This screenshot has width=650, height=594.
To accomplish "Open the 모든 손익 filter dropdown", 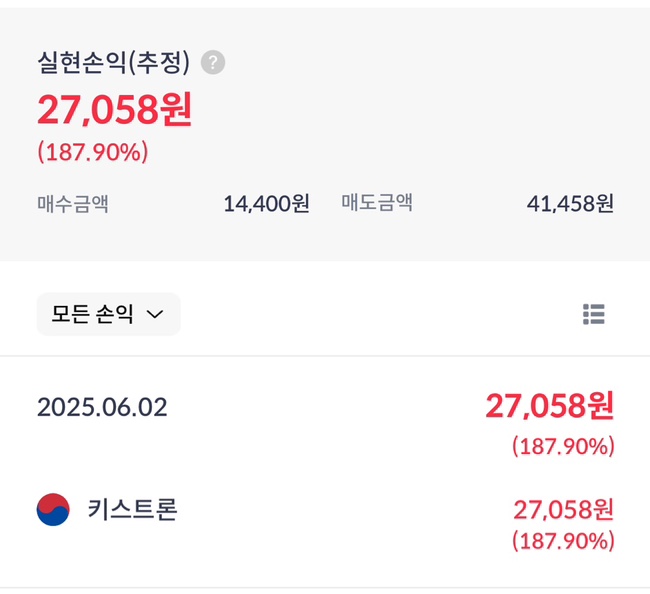I will coord(108,314).
